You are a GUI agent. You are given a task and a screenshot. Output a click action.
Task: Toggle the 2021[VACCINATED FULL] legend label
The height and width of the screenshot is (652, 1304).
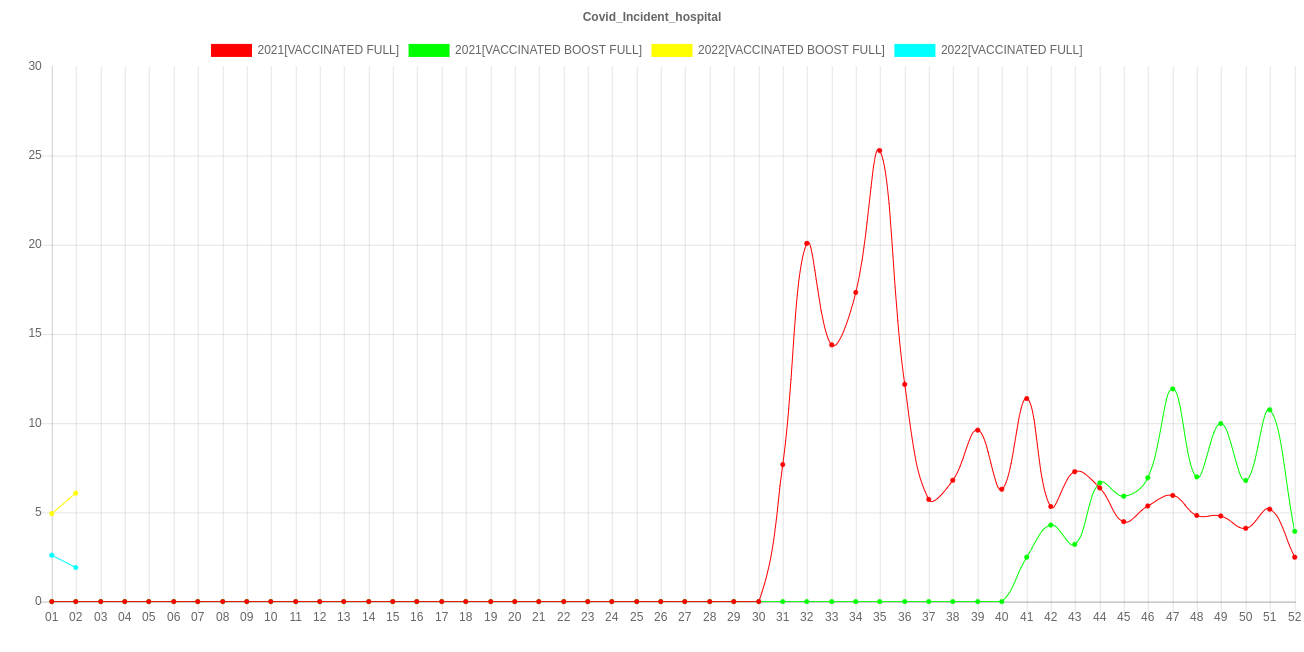coord(328,50)
